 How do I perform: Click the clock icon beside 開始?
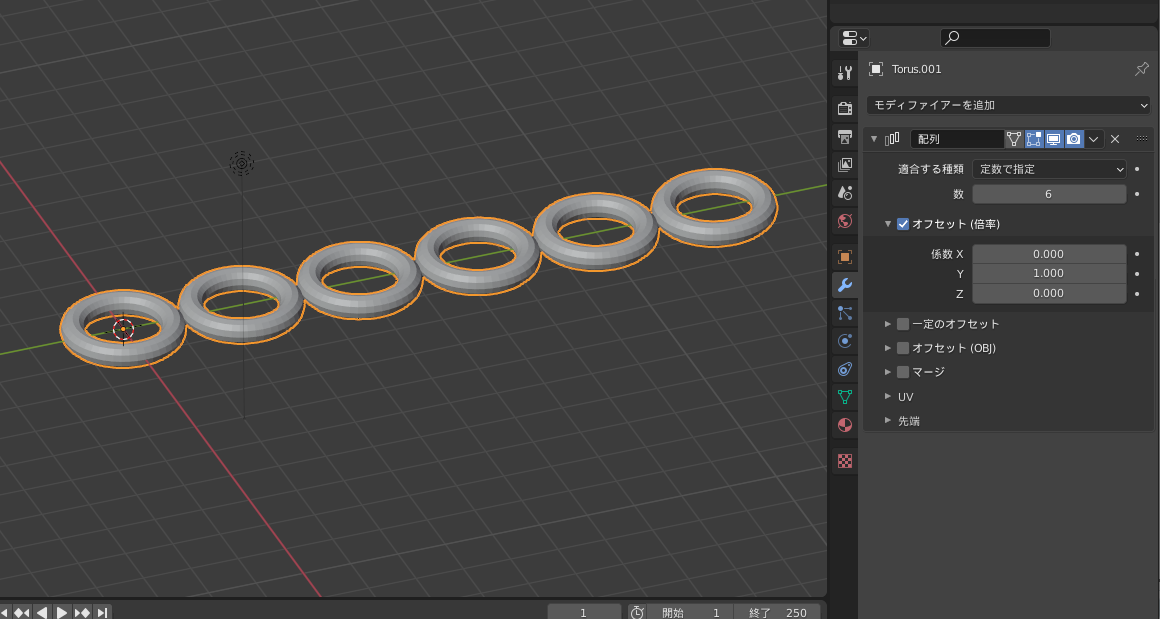click(637, 612)
